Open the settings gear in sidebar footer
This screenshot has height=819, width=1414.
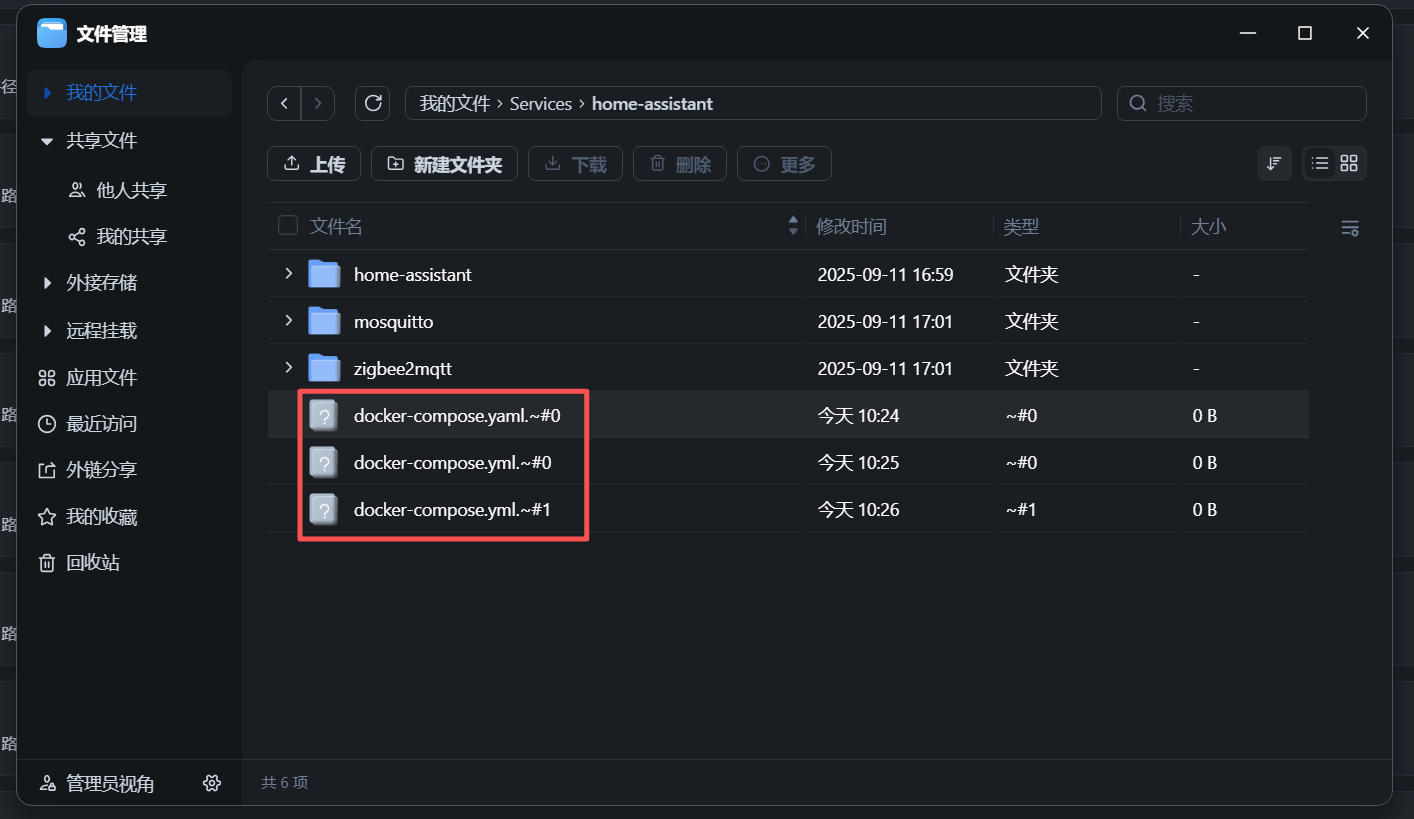click(x=211, y=783)
